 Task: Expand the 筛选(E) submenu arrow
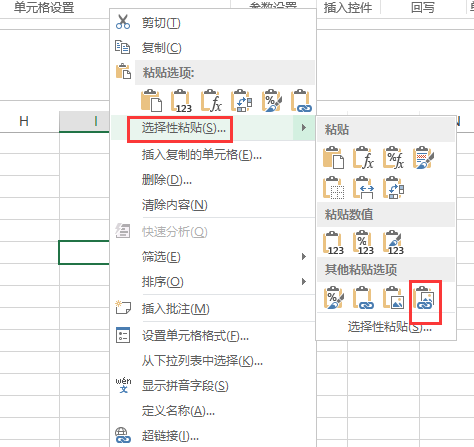304,256
